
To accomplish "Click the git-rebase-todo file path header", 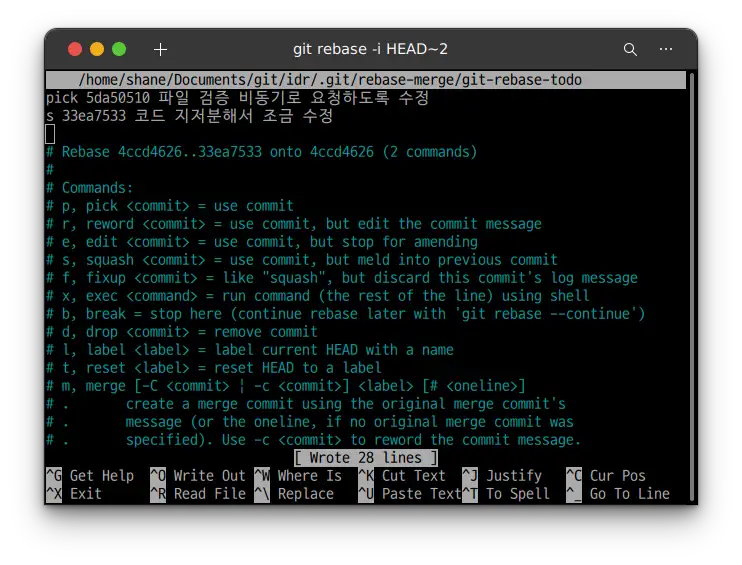I will coord(366,80).
